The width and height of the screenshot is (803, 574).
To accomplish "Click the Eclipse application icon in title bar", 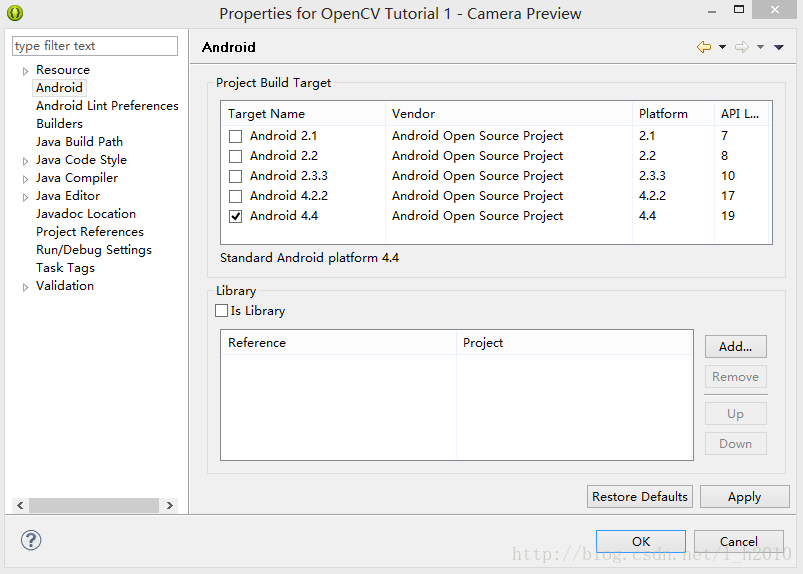I will click(15, 13).
